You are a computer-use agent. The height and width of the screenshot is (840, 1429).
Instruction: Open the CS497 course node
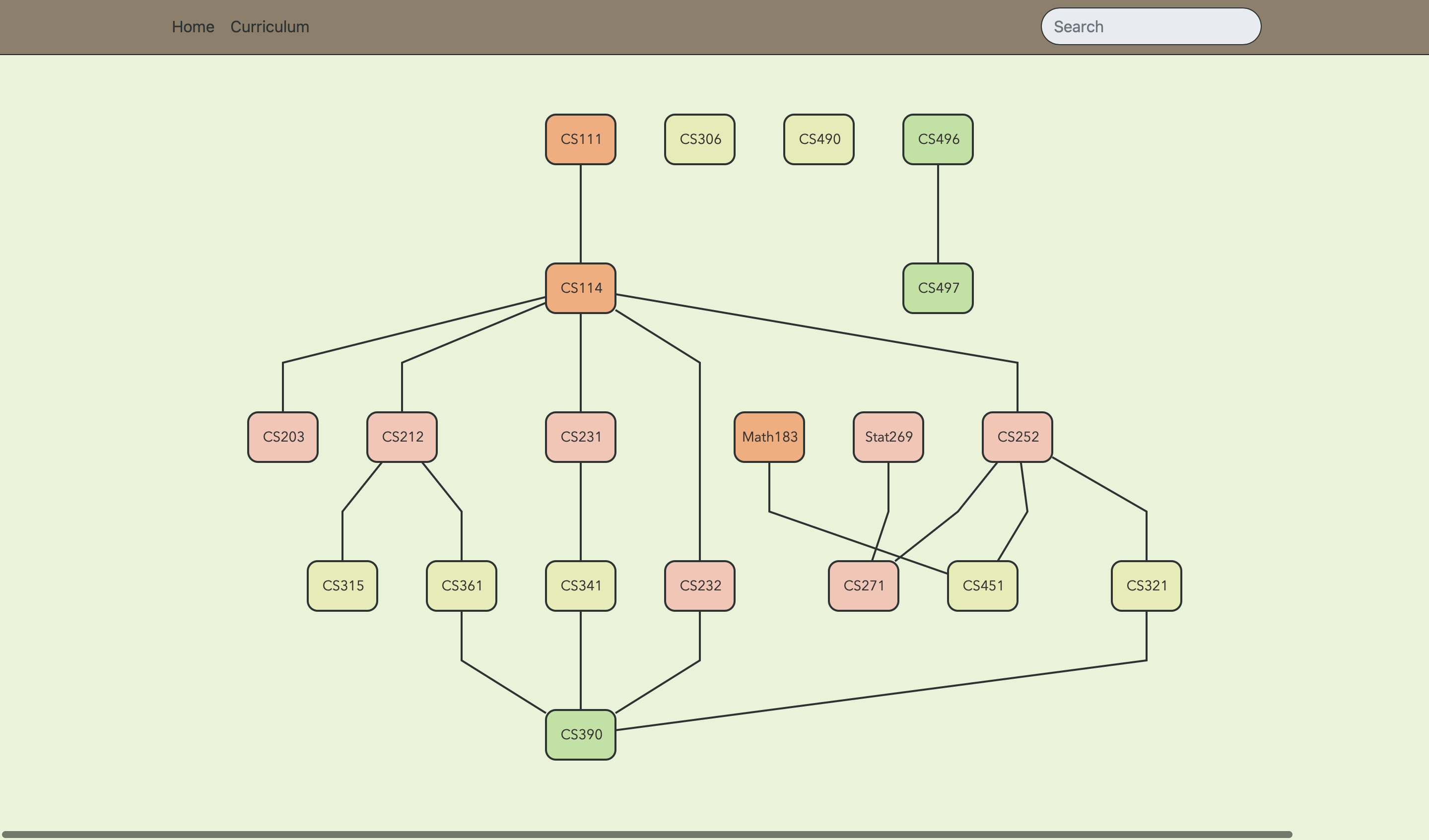937,288
